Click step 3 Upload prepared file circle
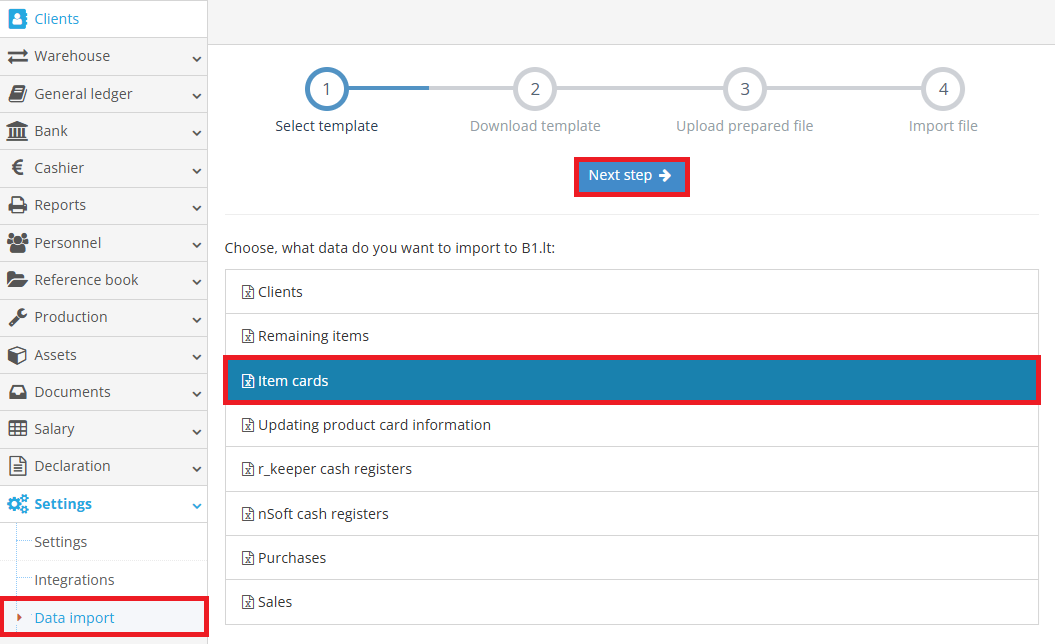This screenshot has width=1055, height=644. [x=744, y=88]
